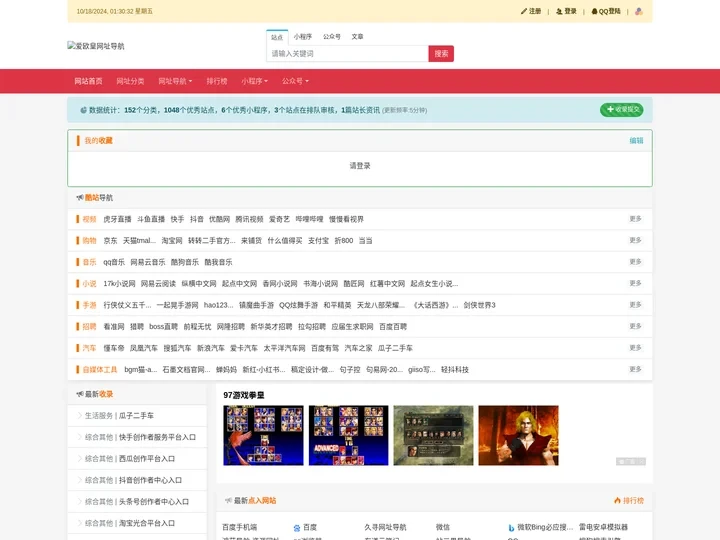Open the 淘宝网 link
The image size is (720, 540).
pyautogui.click(x=172, y=241)
